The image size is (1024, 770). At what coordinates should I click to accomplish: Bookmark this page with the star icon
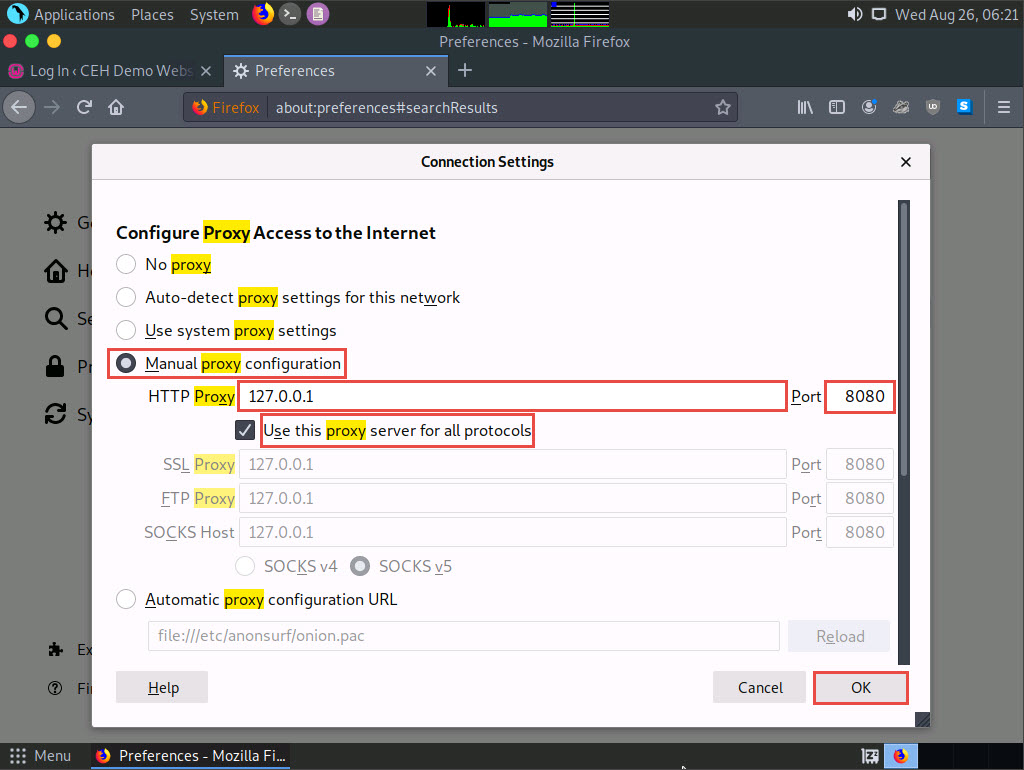[722, 107]
